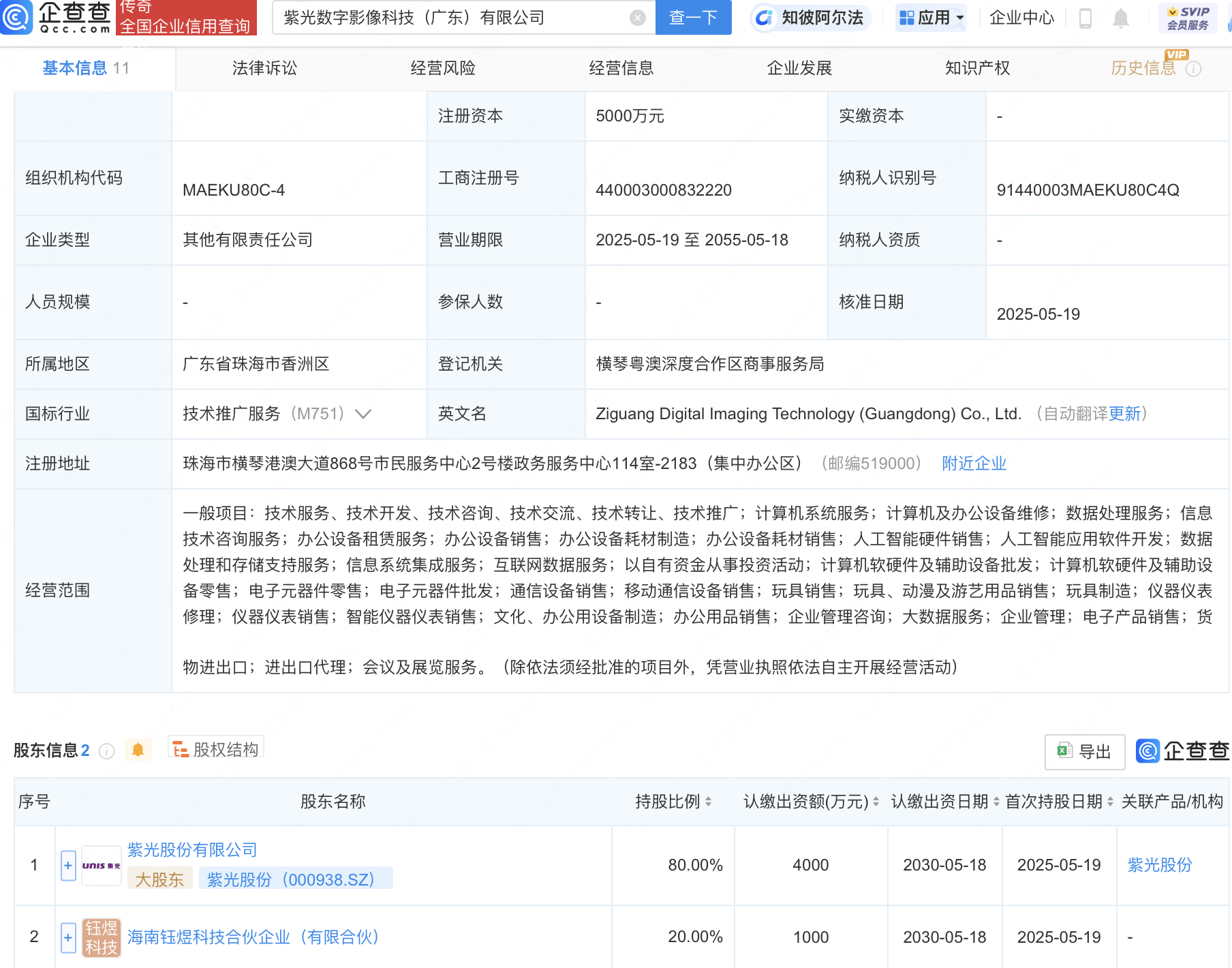Switch to the 知识产权 tab
Viewport: 1232px width, 968px height.
tap(977, 68)
